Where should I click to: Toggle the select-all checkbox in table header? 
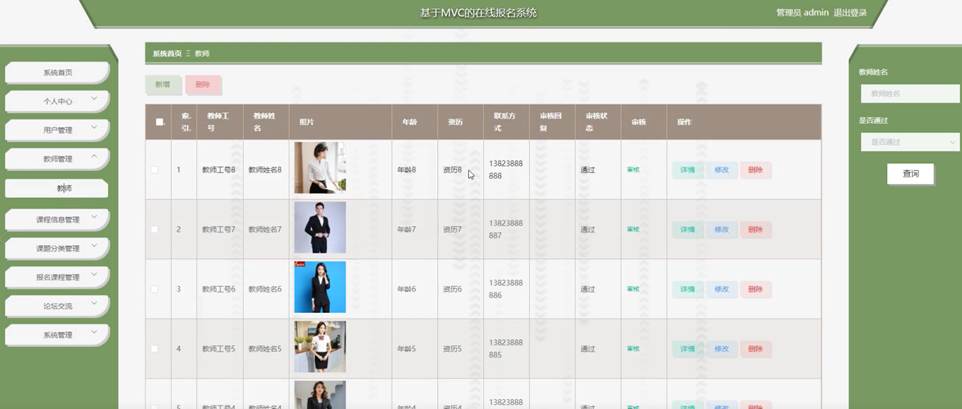click(160, 122)
